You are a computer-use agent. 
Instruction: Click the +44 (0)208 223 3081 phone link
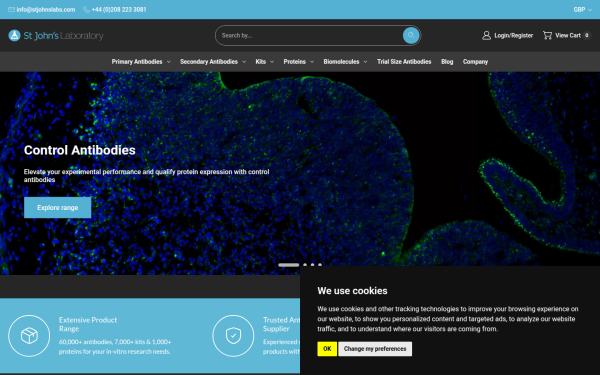tap(119, 10)
